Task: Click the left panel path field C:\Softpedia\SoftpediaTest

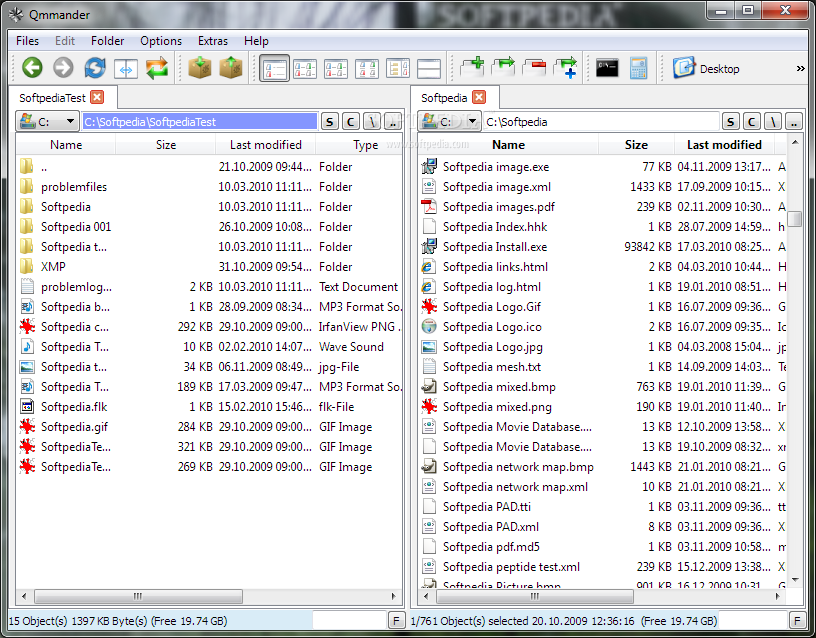Action: pyautogui.click(x=200, y=122)
